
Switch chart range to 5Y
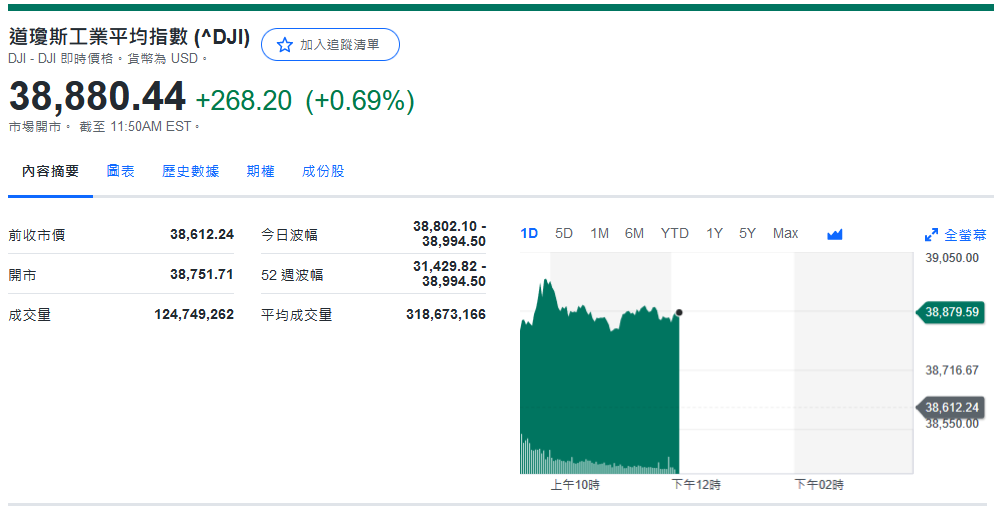click(x=747, y=233)
